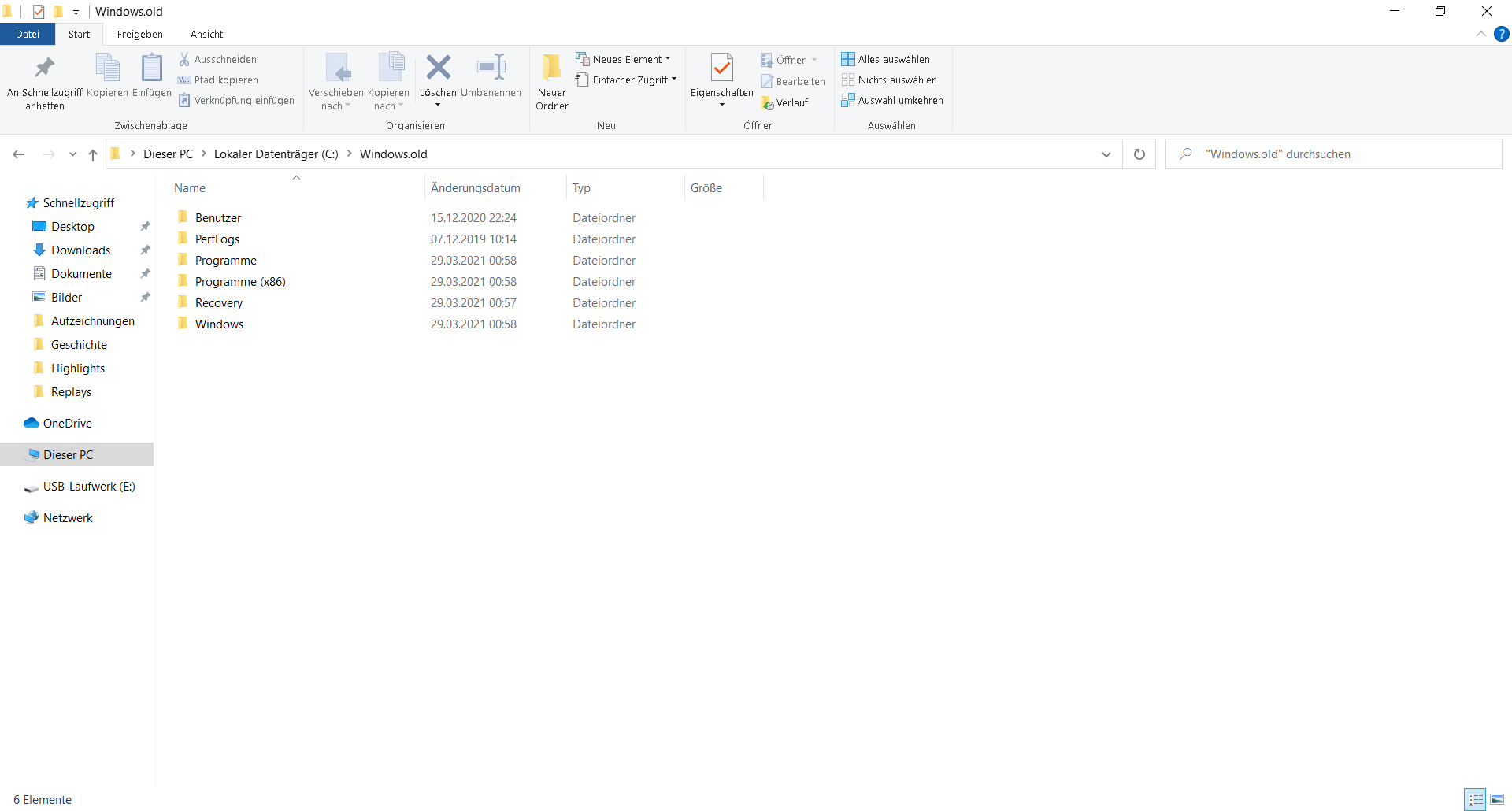The image size is (1512, 811).
Task: Click Auswahl umkehren
Action: pos(892,100)
